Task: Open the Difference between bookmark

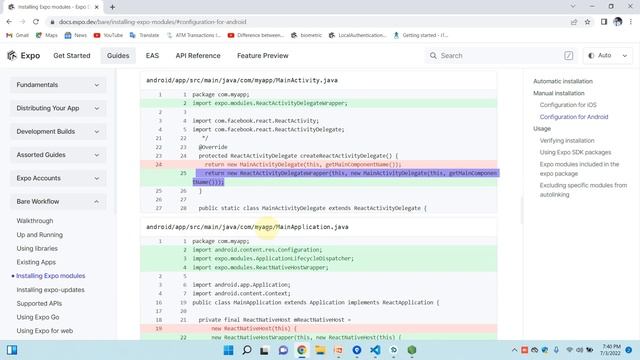Action: tap(256, 35)
